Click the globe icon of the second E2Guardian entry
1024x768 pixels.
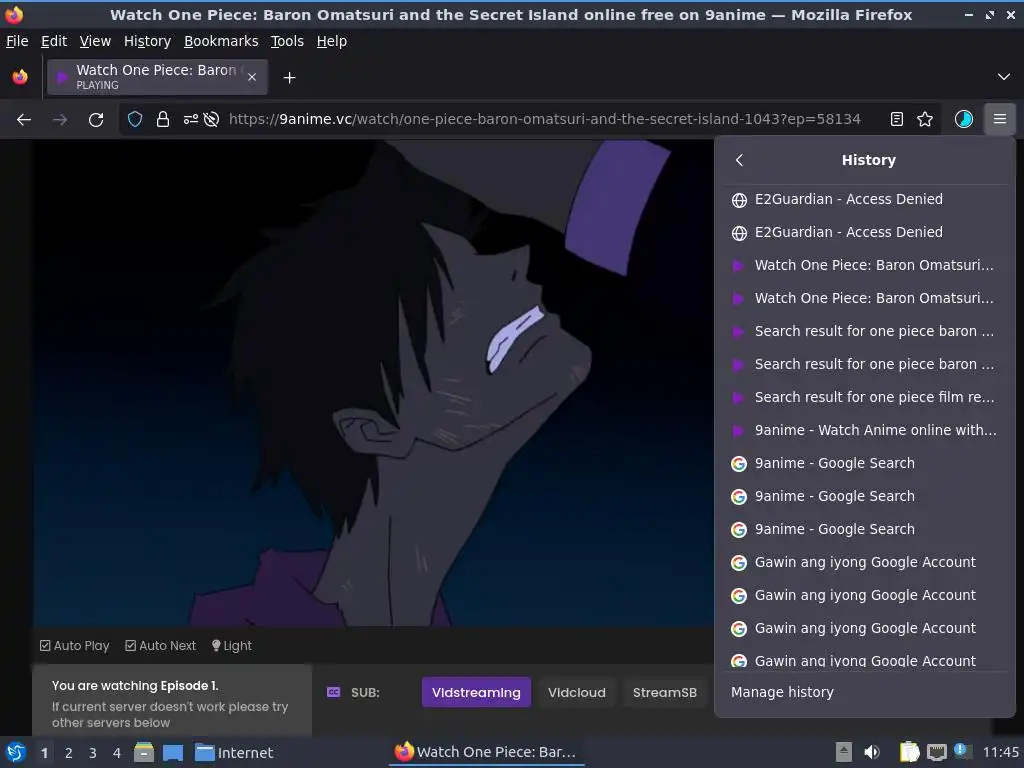click(x=739, y=233)
